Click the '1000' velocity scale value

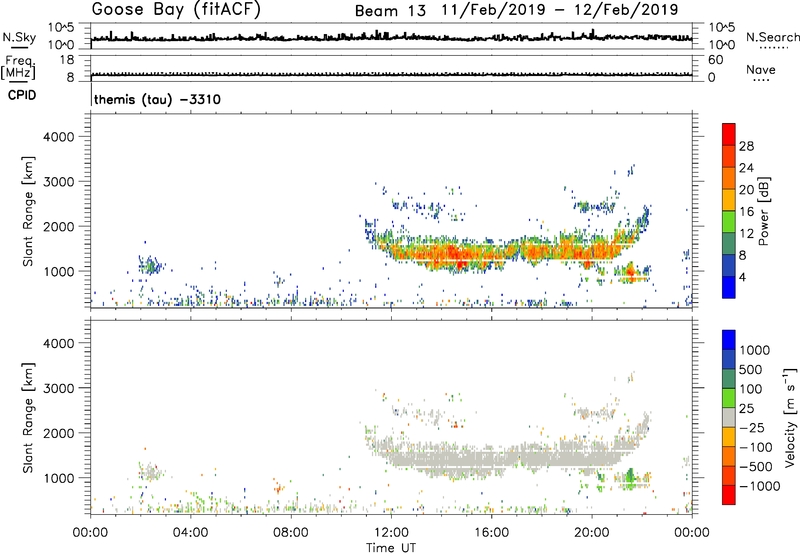(x=754, y=350)
